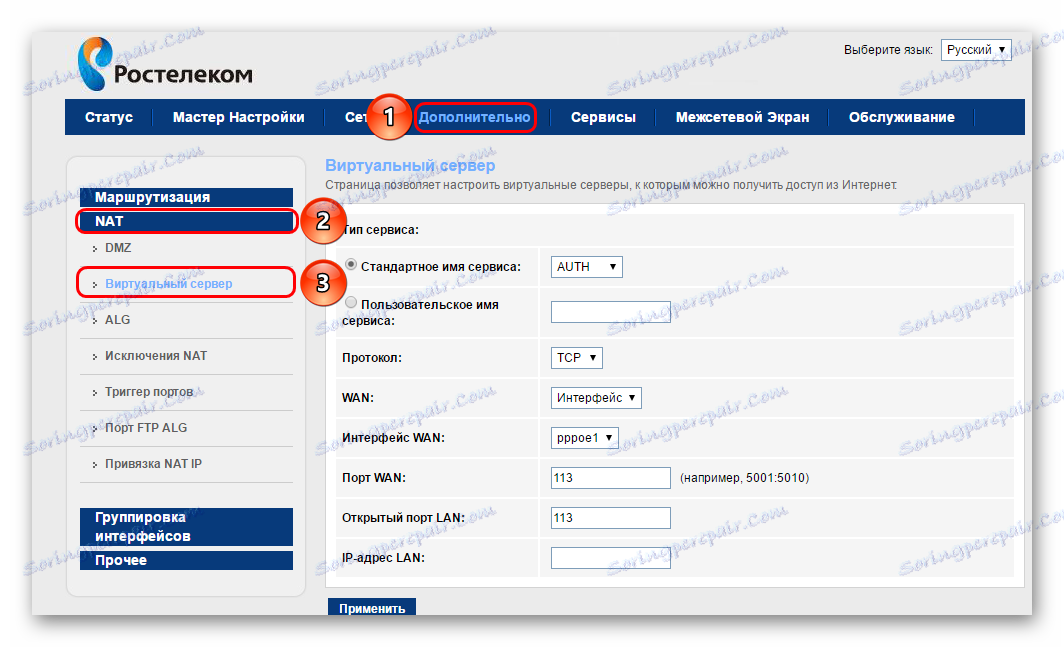Image resolution: width=1064 pixels, height=647 pixels.
Task: Click the Тип сервиса label
Action: coord(381,230)
